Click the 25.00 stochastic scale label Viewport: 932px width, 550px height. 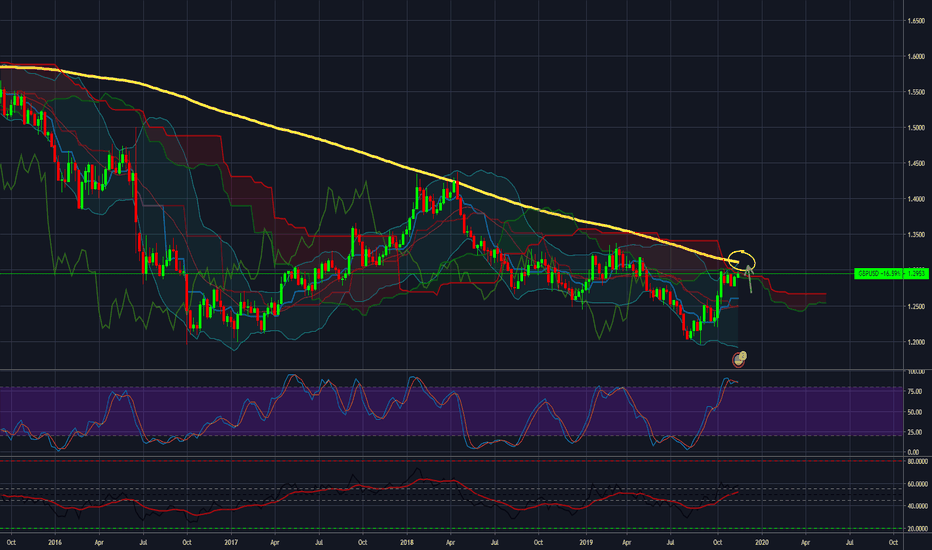point(913,433)
